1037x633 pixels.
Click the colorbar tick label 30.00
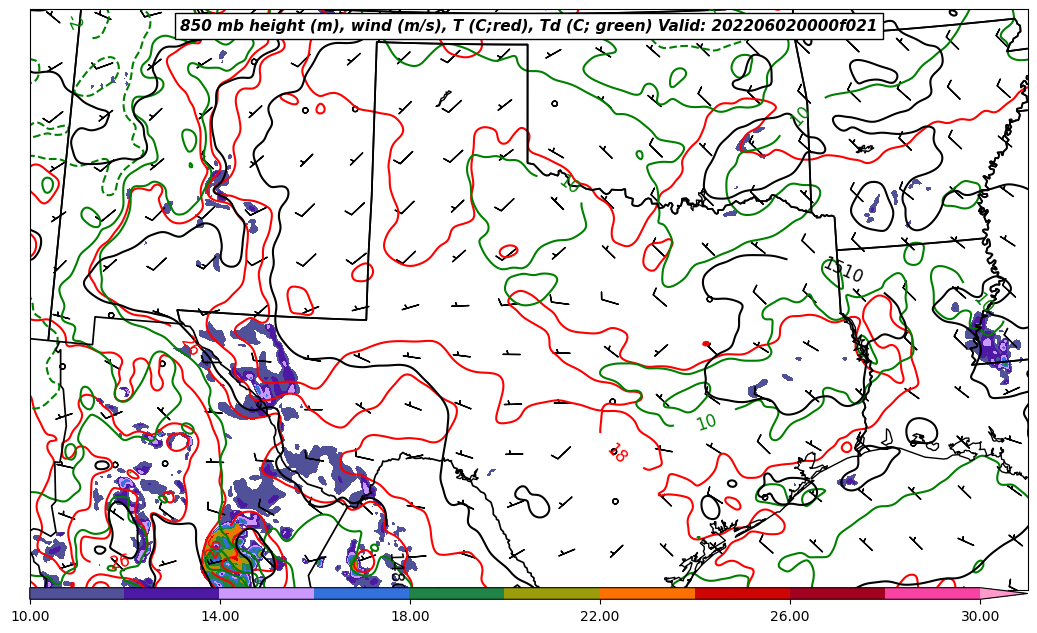click(980, 616)
